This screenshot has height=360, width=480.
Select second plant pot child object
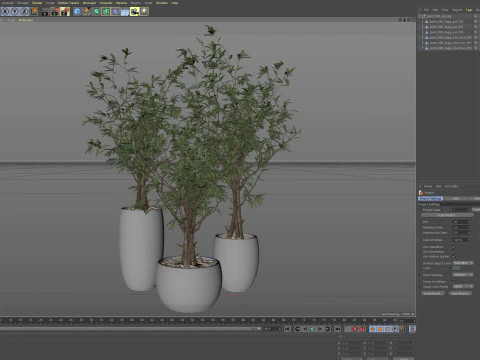coord(446,27)
